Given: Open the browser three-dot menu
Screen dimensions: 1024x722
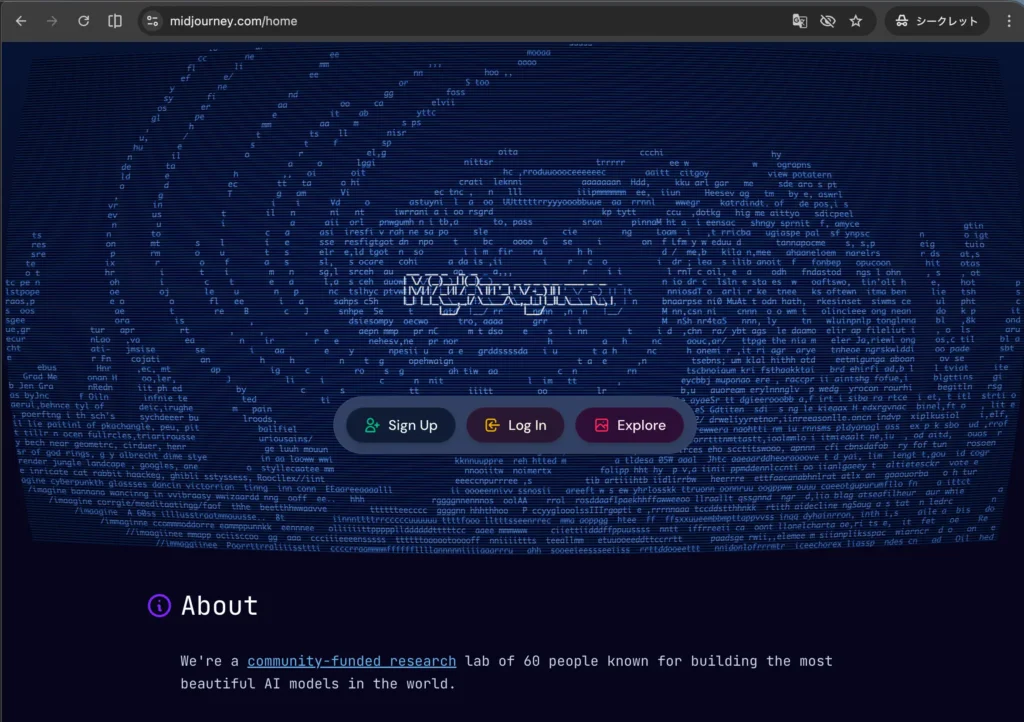Looking at the screenshot, I should pyautogui.click(x=1009, y=21).
